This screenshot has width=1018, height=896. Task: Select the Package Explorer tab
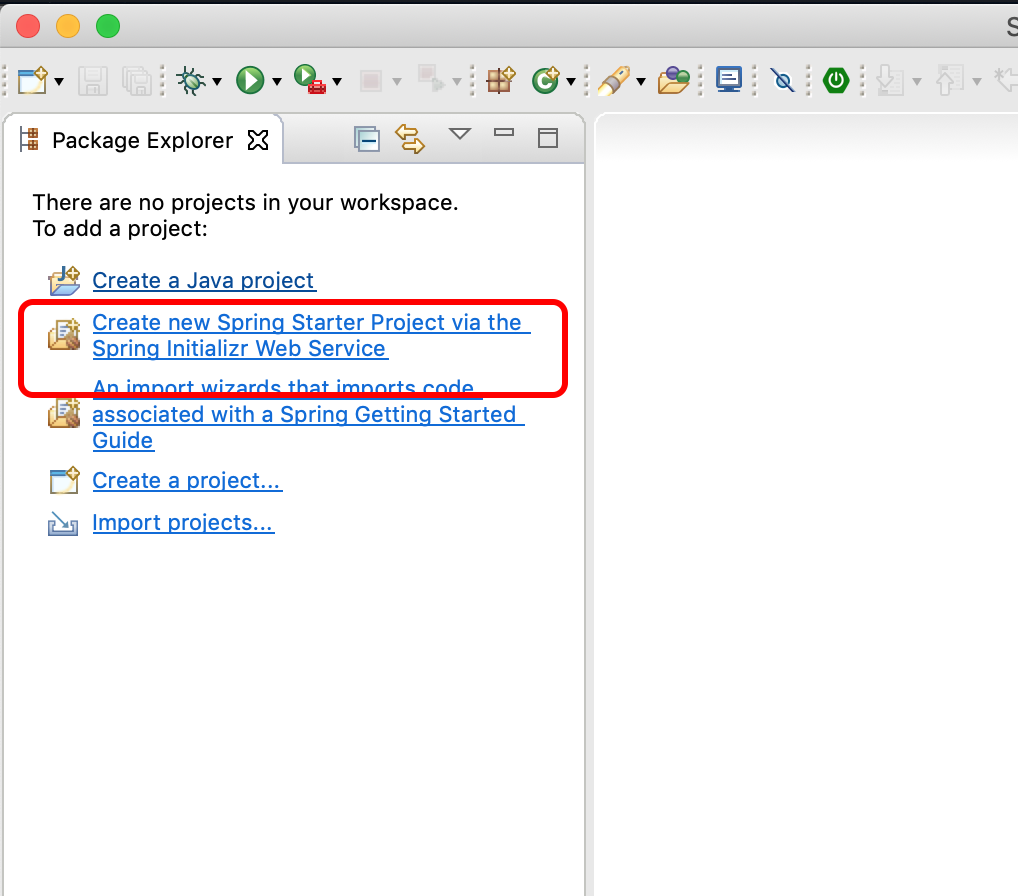click(x=142, y=140)
